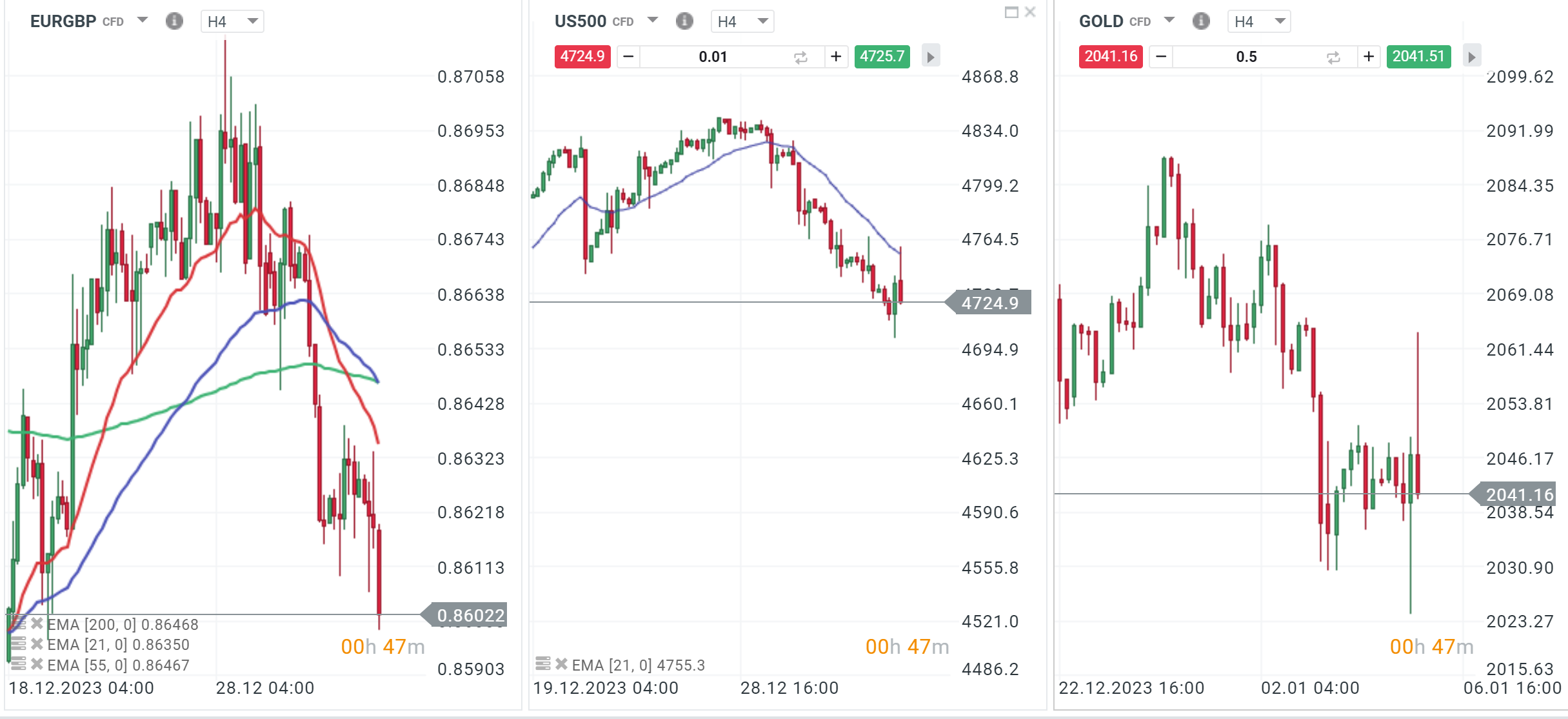Toggle units with the swap icon in US500 ticket
The width and height of the screenshot is (1568, 719).
800,57
